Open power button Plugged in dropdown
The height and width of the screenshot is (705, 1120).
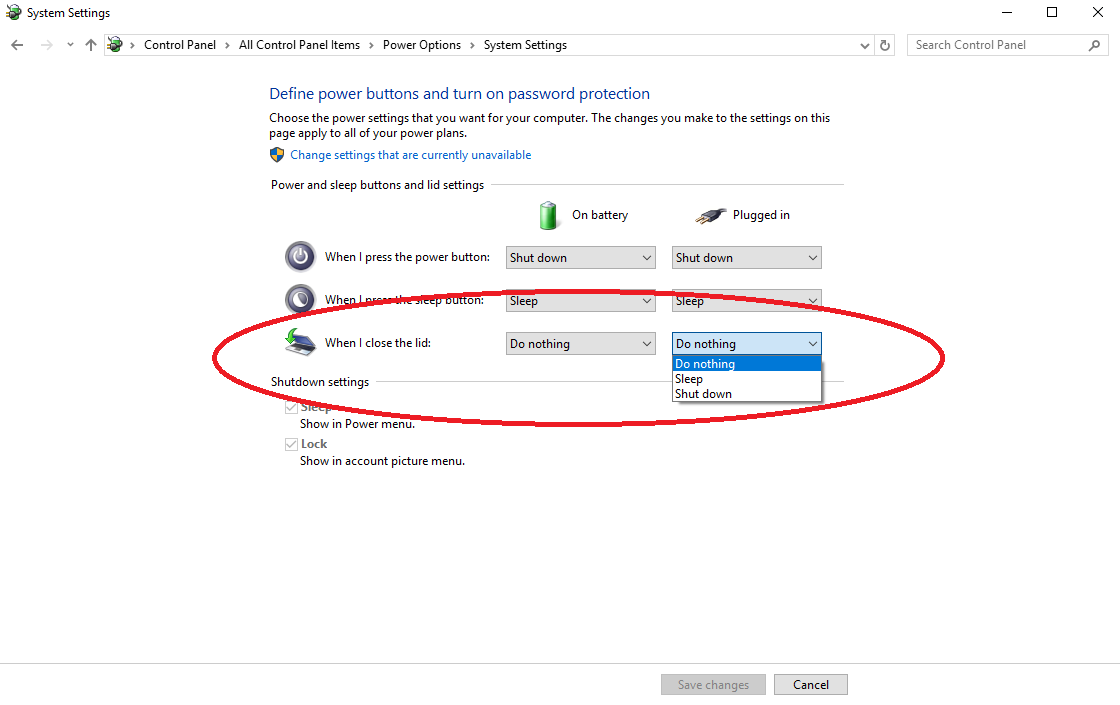pos(746,258)
